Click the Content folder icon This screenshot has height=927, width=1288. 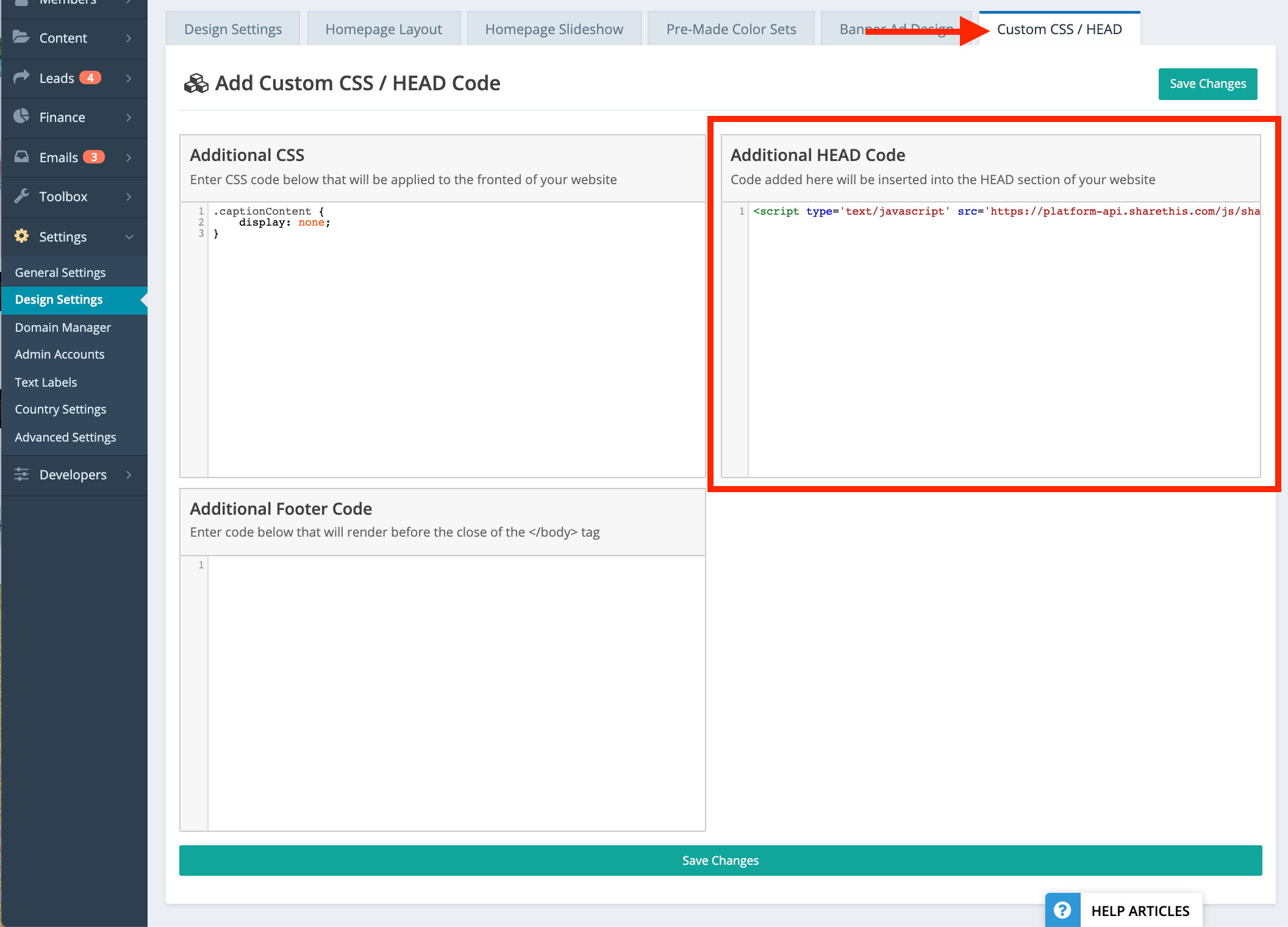pyautogui.click(x=22, y=38)
